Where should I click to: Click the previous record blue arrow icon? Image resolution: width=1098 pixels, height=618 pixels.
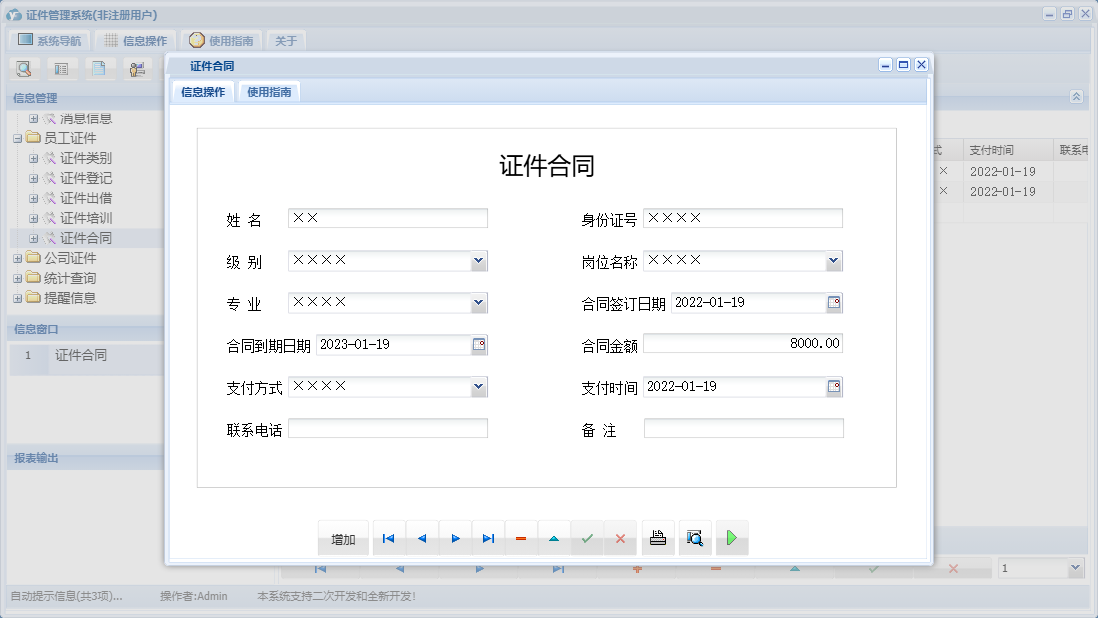pyautogui.click(x=421, y=538)
